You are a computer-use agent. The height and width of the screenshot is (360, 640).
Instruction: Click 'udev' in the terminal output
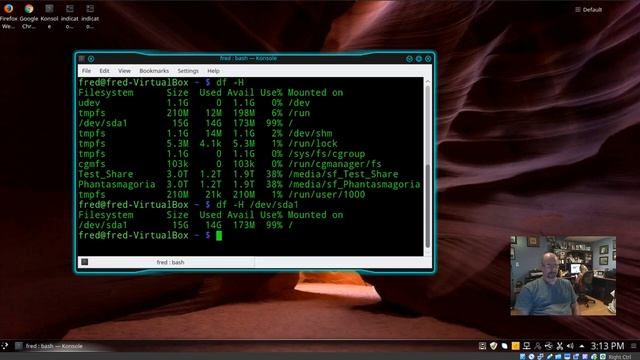tap(89, 103)
